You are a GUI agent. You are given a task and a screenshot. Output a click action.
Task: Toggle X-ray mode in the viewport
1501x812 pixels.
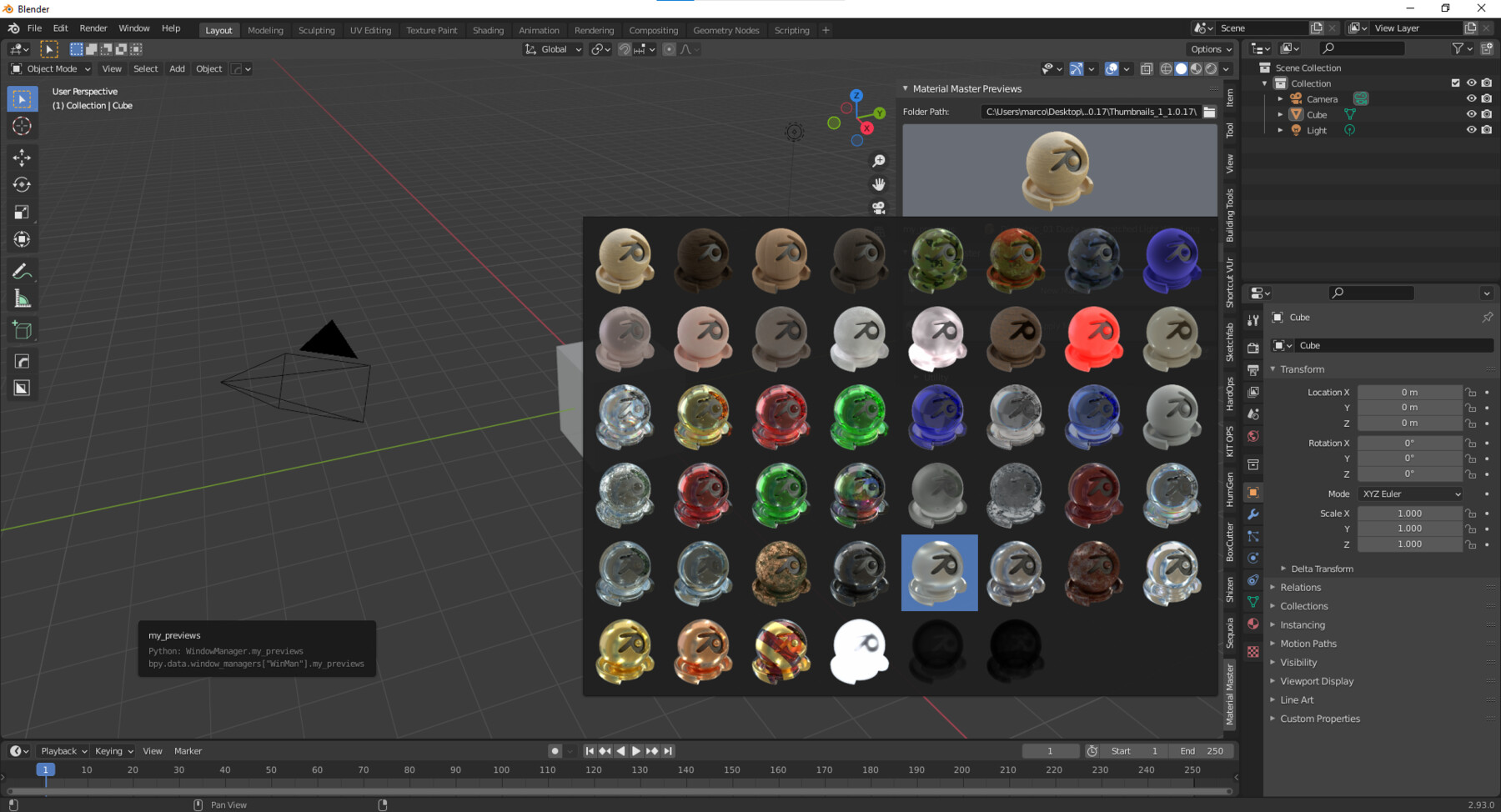click(x=1147, y=69)
